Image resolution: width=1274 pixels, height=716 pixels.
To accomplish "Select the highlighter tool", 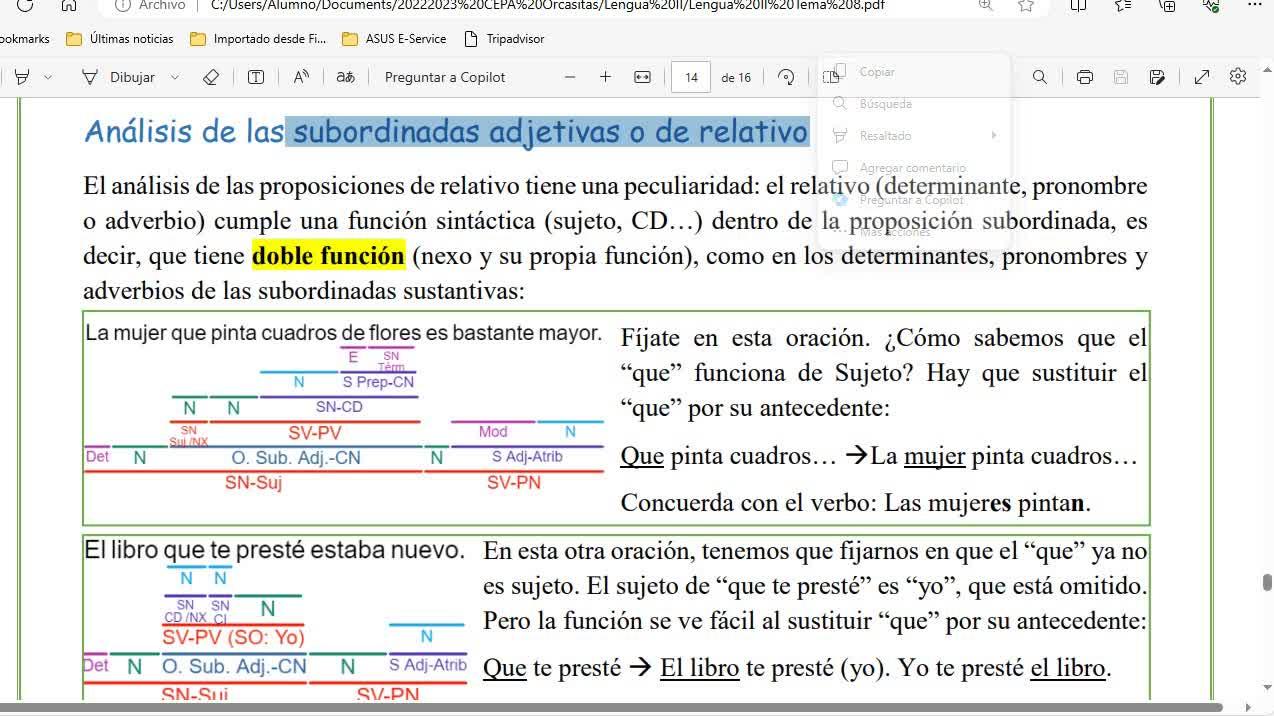I will 22,77.
